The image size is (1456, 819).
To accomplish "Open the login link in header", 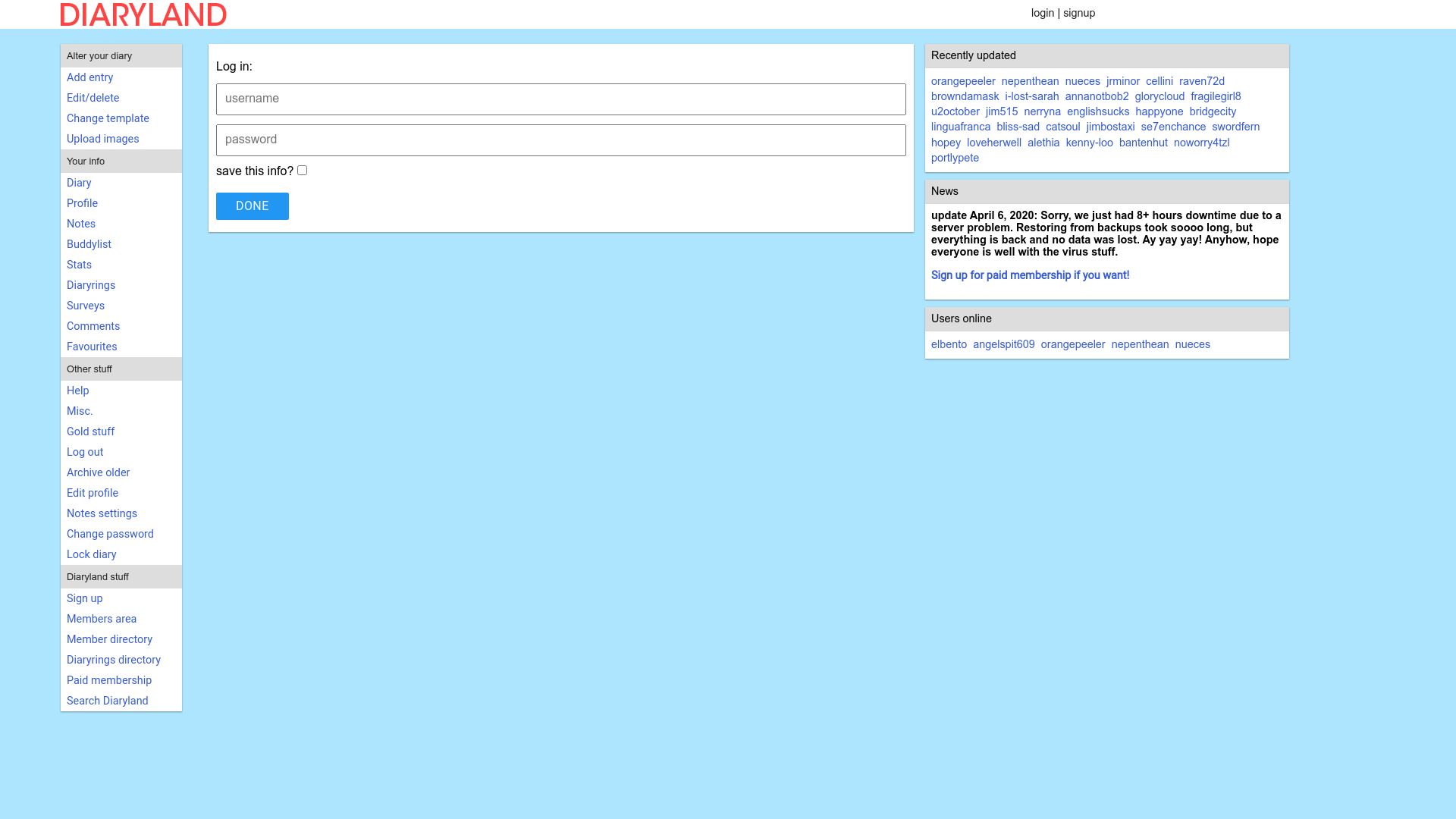I will (x=1043, y=13).
